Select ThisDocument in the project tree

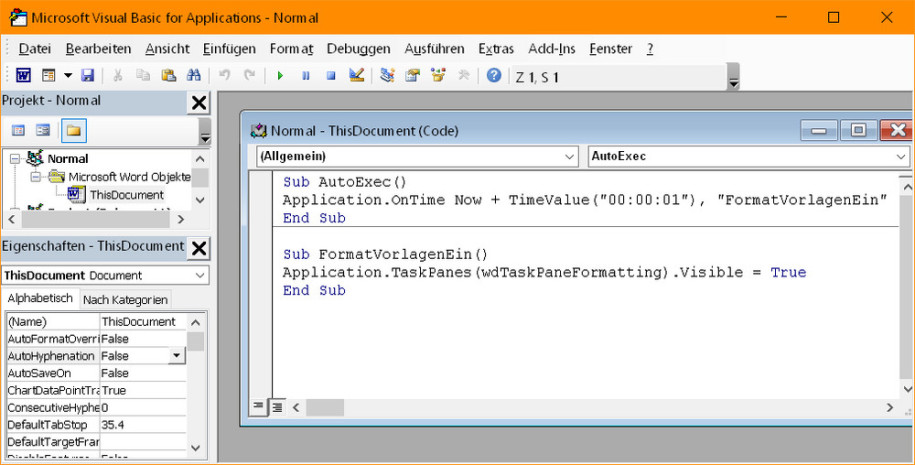[x=126, y=195]
